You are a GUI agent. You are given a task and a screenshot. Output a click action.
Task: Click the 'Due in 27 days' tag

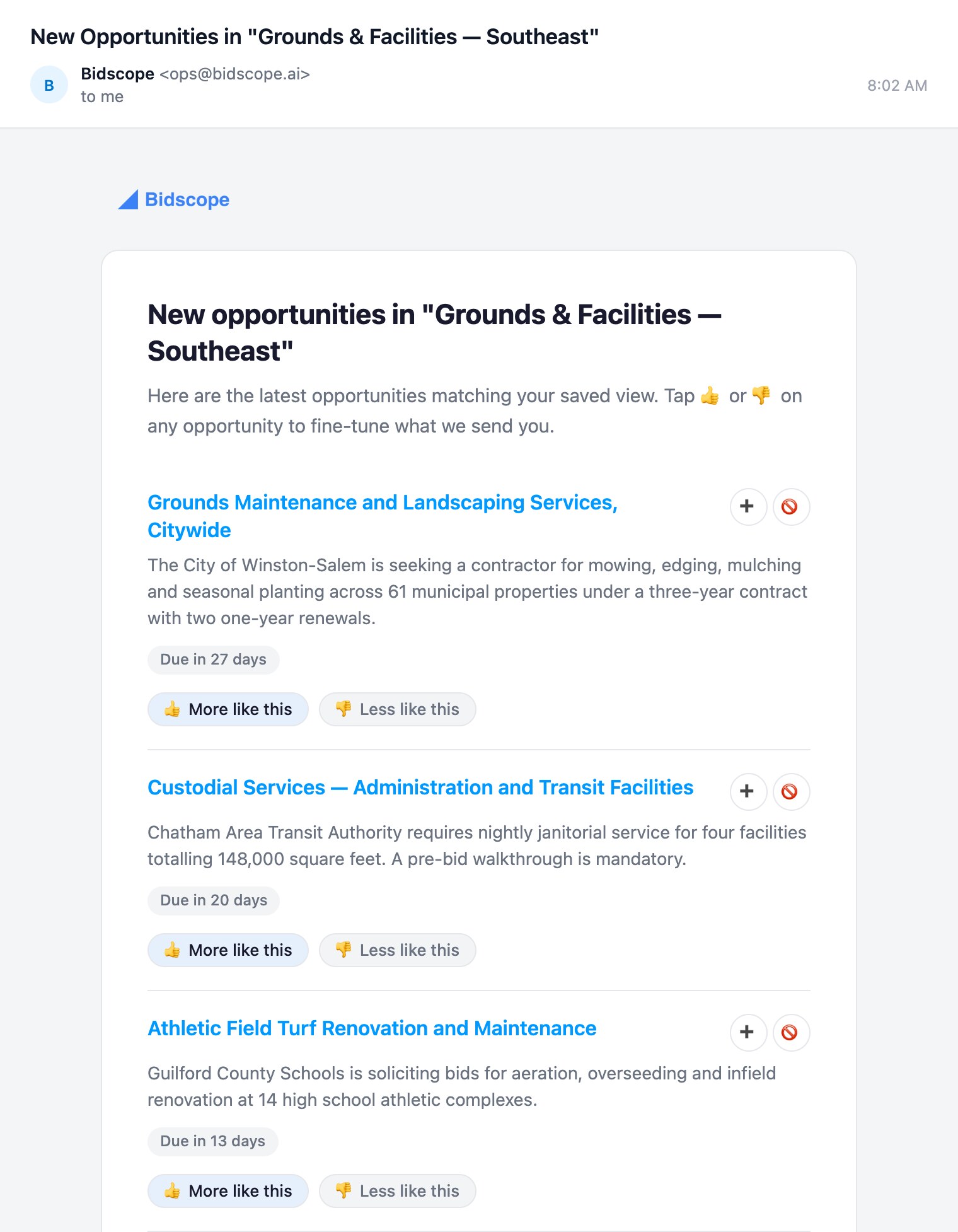[214, 660]
